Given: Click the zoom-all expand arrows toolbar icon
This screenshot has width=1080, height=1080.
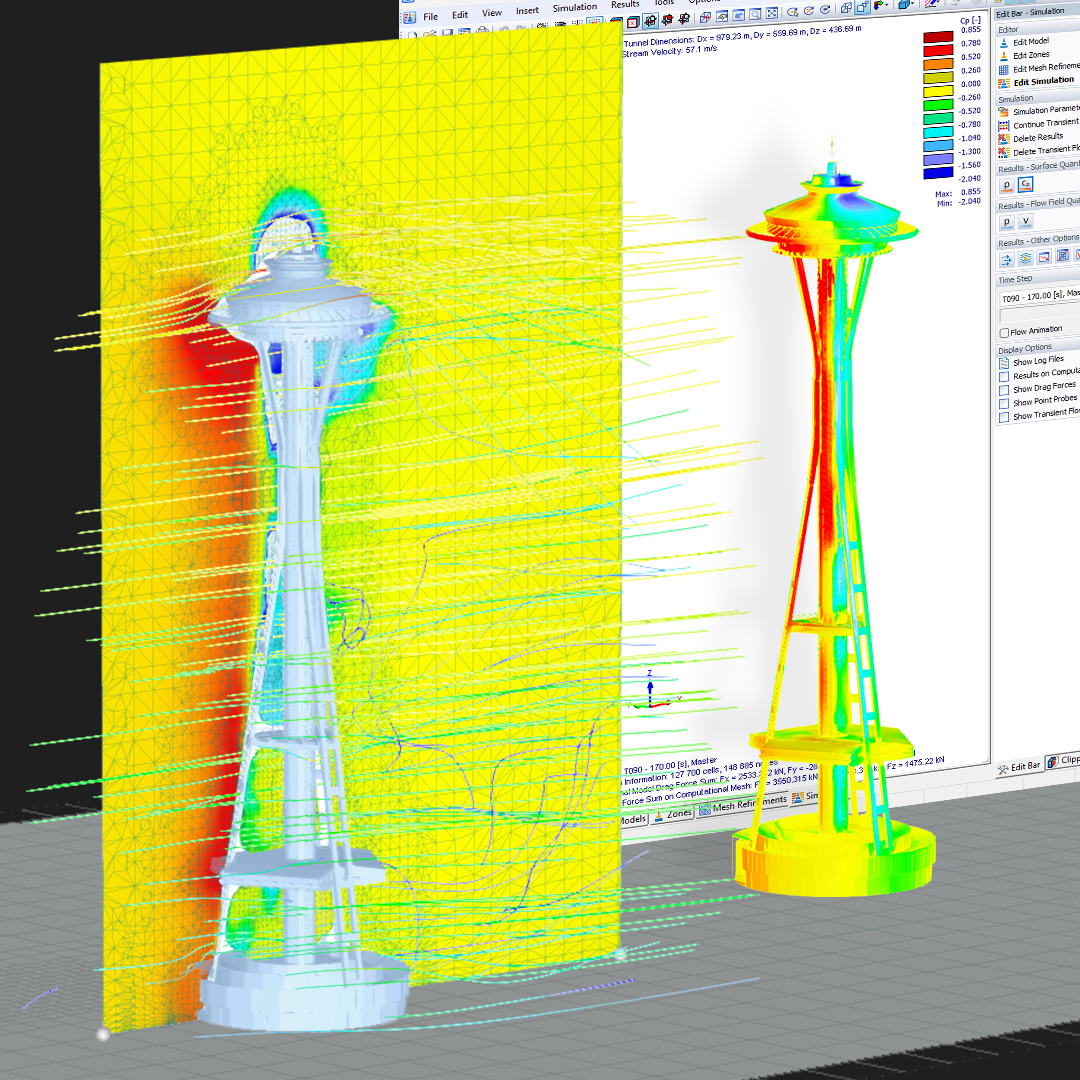Looking at the screenshot, I should [771, 12].
